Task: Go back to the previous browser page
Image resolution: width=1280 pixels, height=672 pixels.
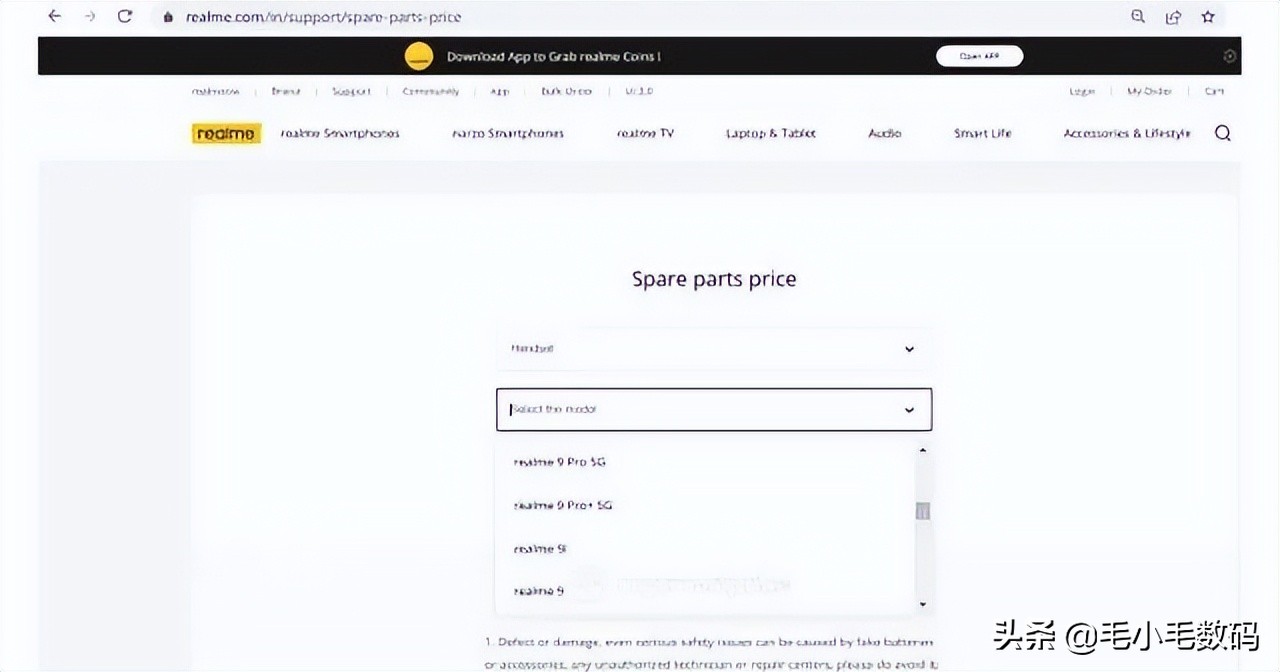Action: (x=54, y=16)
